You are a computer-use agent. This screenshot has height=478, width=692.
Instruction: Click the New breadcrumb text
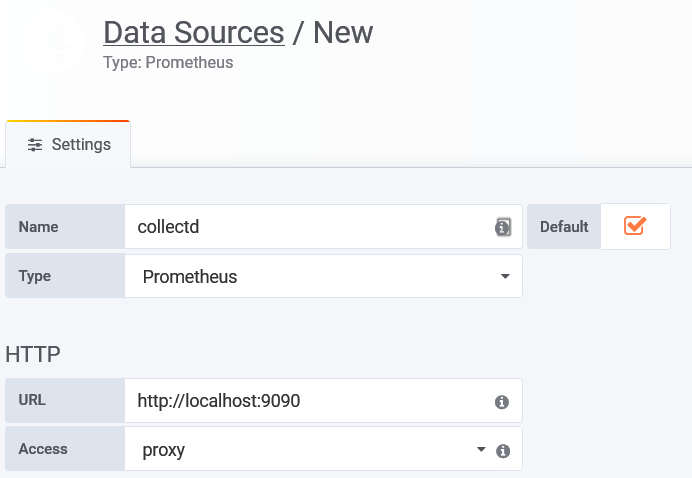pyautogui.click(x=343, y=32)
